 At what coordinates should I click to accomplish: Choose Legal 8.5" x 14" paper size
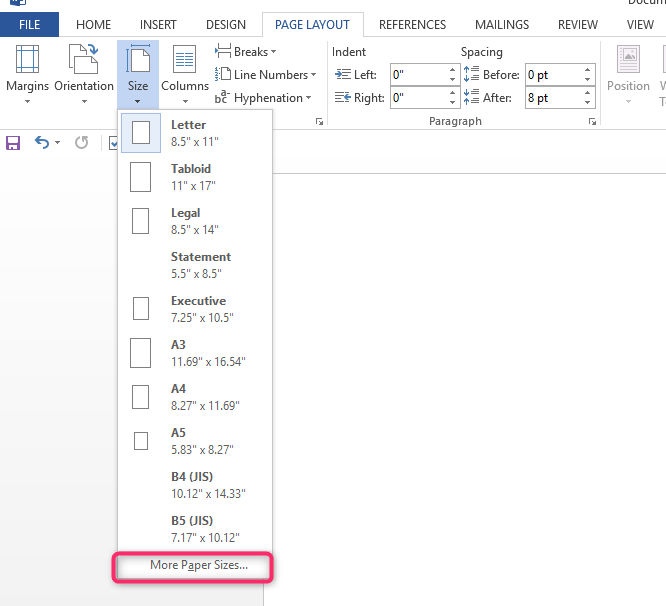tap(195, 221)
